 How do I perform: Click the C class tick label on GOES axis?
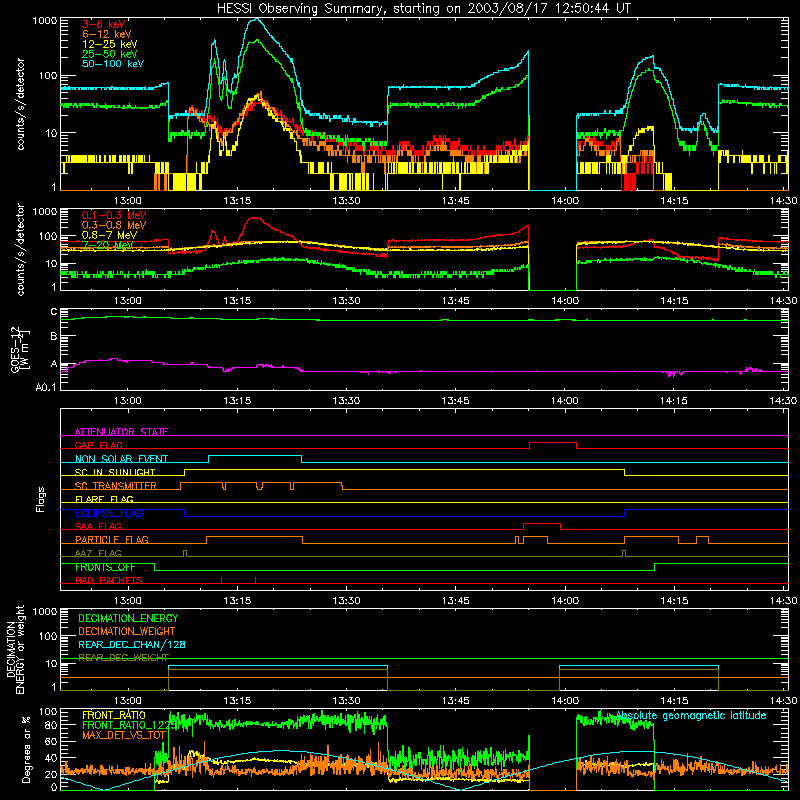point(54,312)
